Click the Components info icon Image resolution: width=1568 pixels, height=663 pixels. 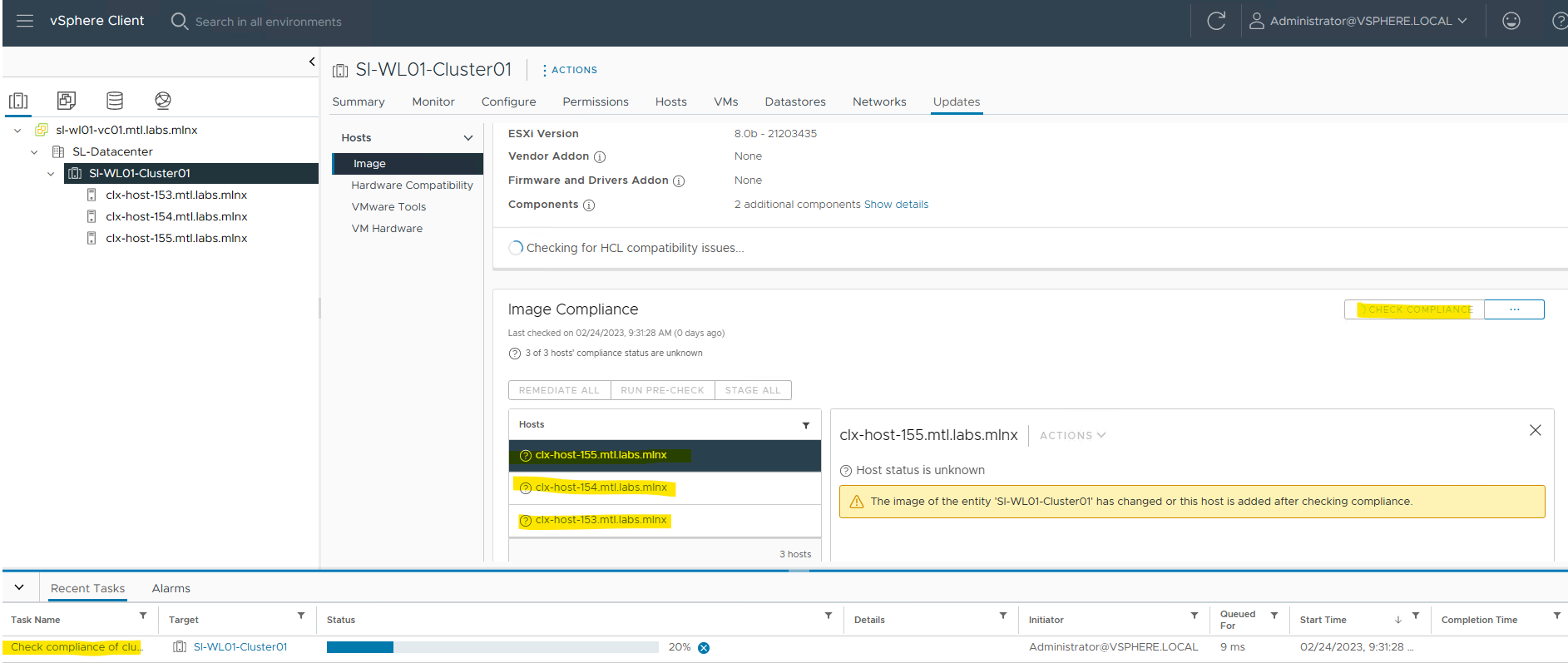click(x=589, y=205)
